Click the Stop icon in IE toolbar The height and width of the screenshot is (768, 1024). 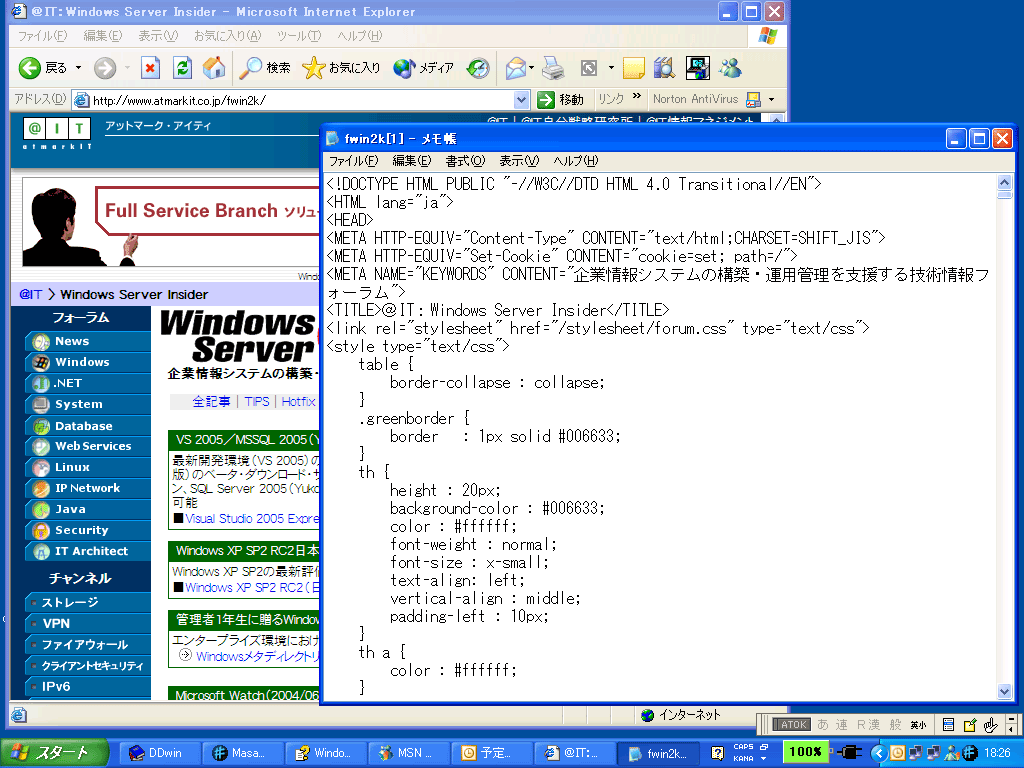150,67
